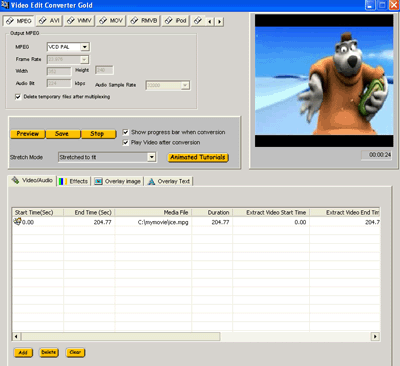Open the Overlay image tab
This screenshot has height=366, width=400.
click(118, 181)
